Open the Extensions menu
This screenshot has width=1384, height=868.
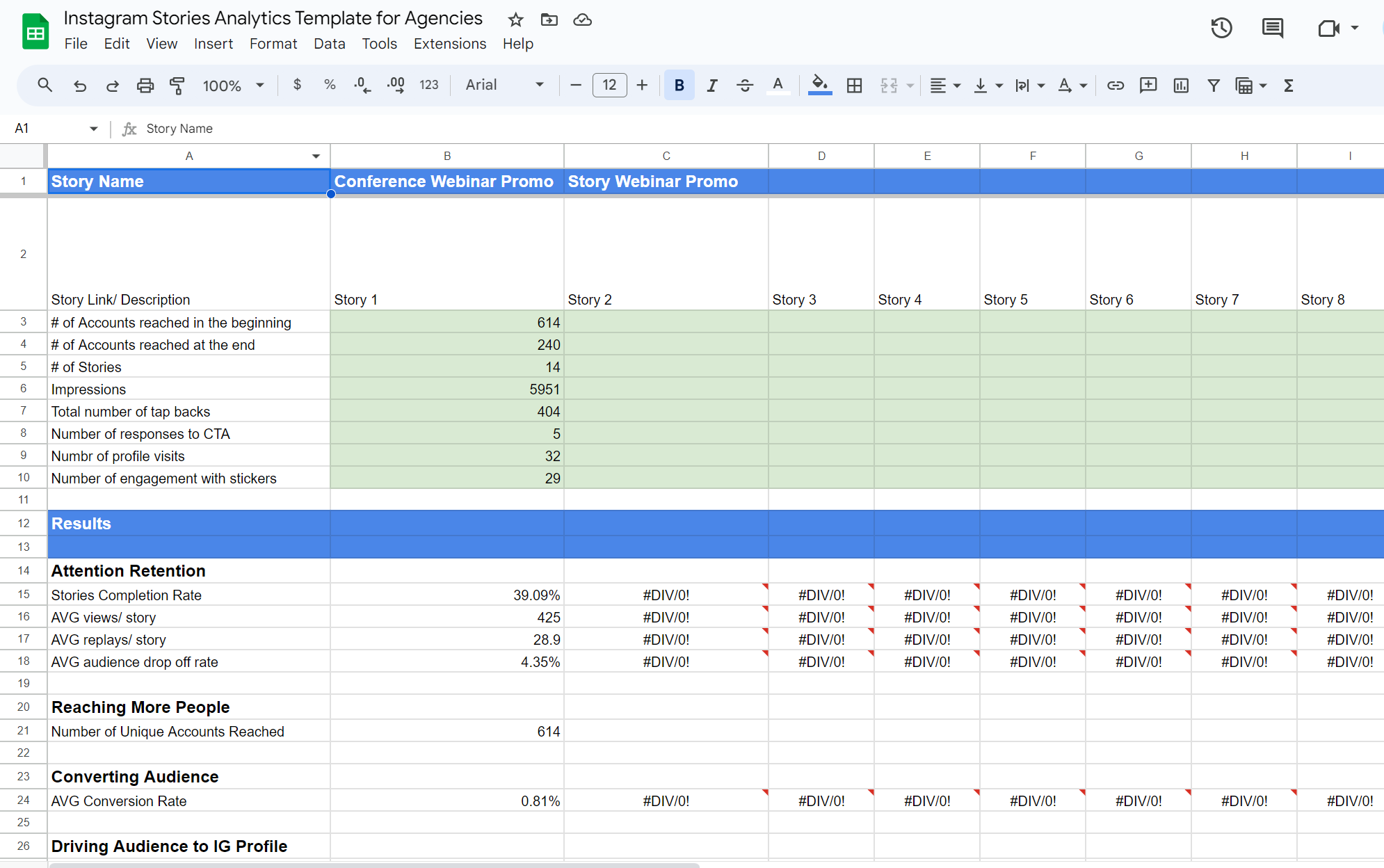pyautogui.click(x=449, y=44)
